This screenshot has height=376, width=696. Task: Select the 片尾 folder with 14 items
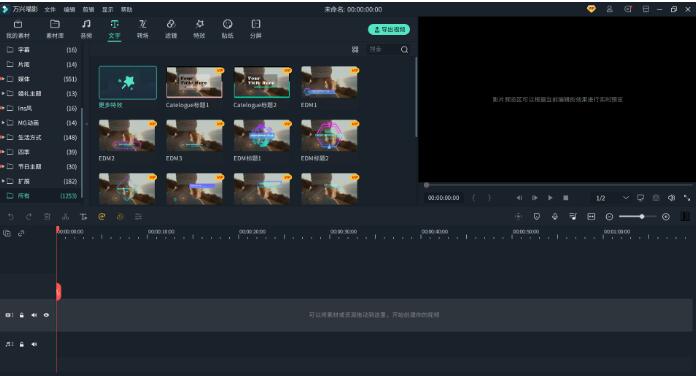41,64
